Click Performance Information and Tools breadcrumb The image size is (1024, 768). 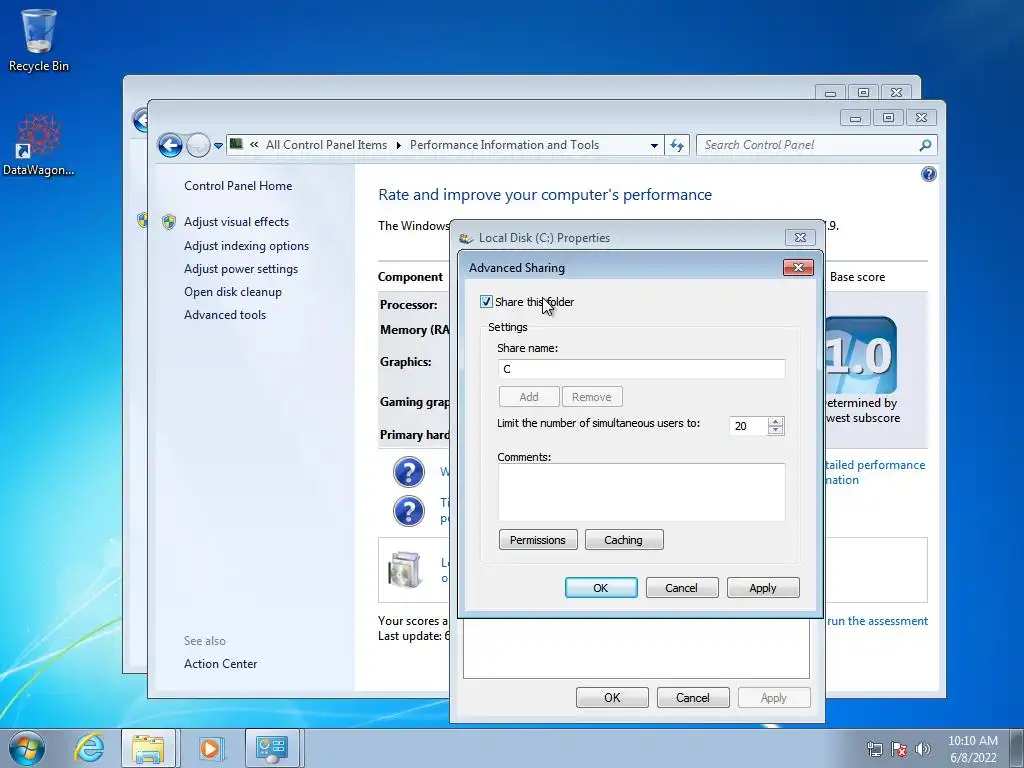(504, 145)
